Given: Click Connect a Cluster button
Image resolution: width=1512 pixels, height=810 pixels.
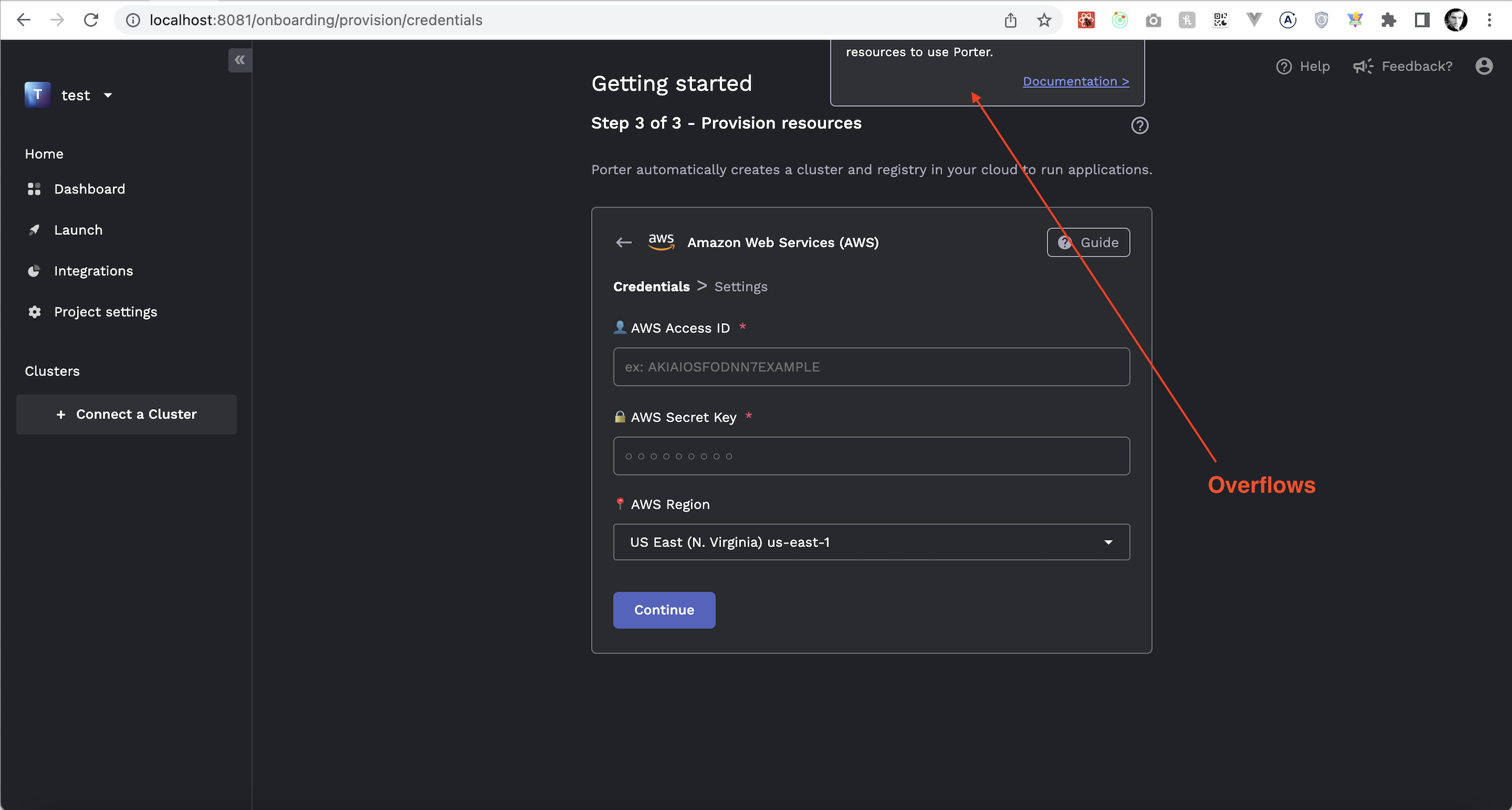Looking at the screenshot, I should click(x=127, y=414).
